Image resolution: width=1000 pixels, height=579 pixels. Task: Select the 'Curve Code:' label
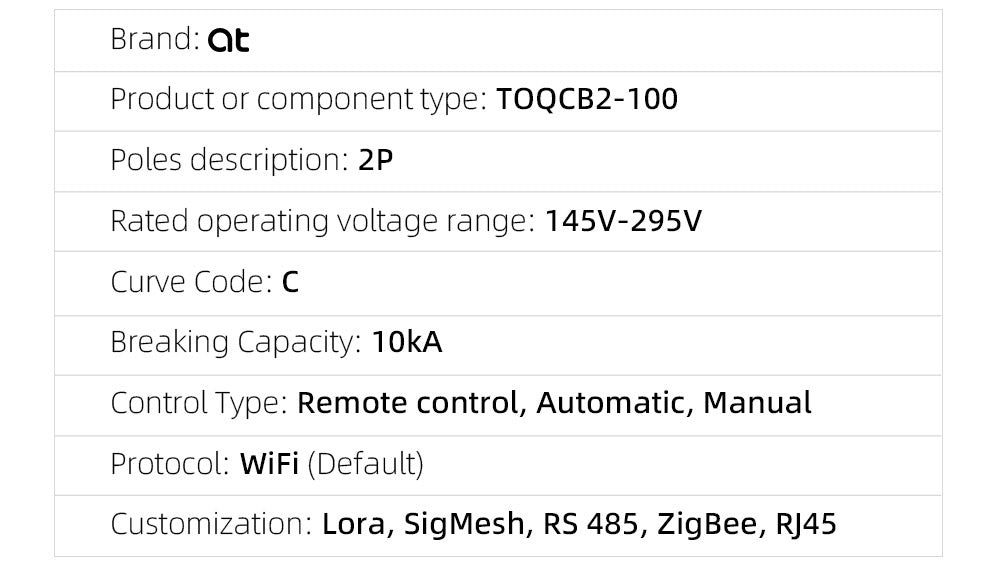[192, 282]
